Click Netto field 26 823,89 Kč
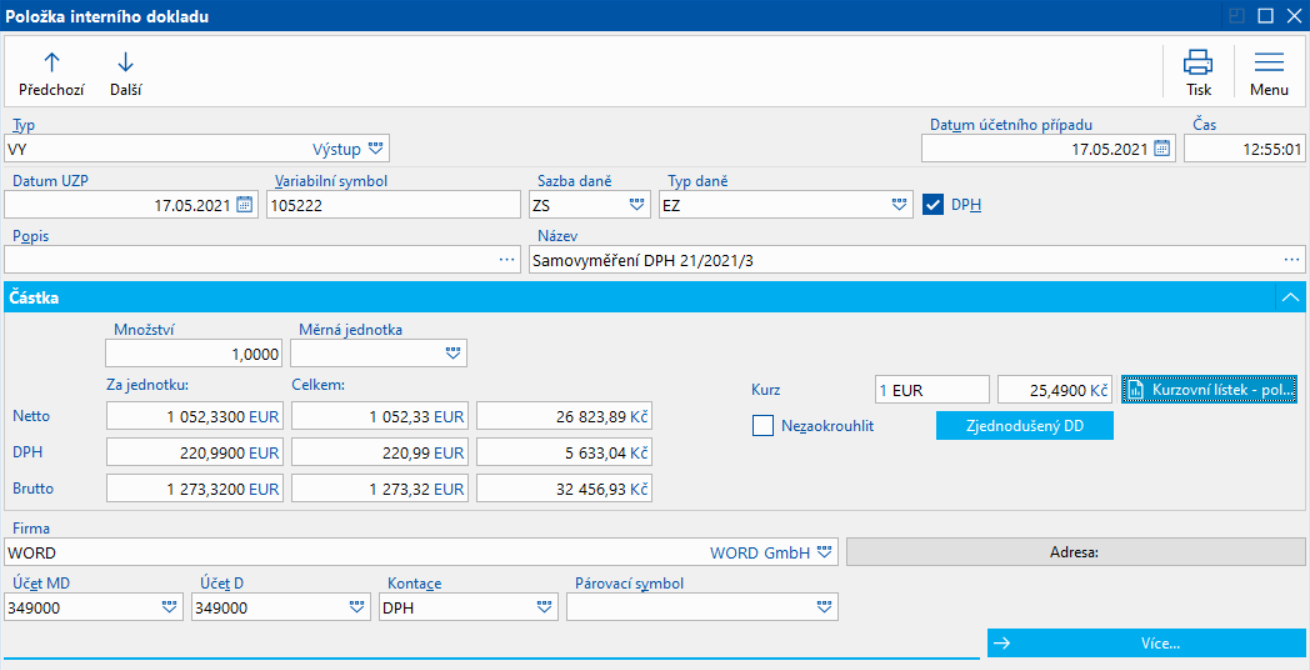Screen dimensions: 1310x670 coord(565,416)
